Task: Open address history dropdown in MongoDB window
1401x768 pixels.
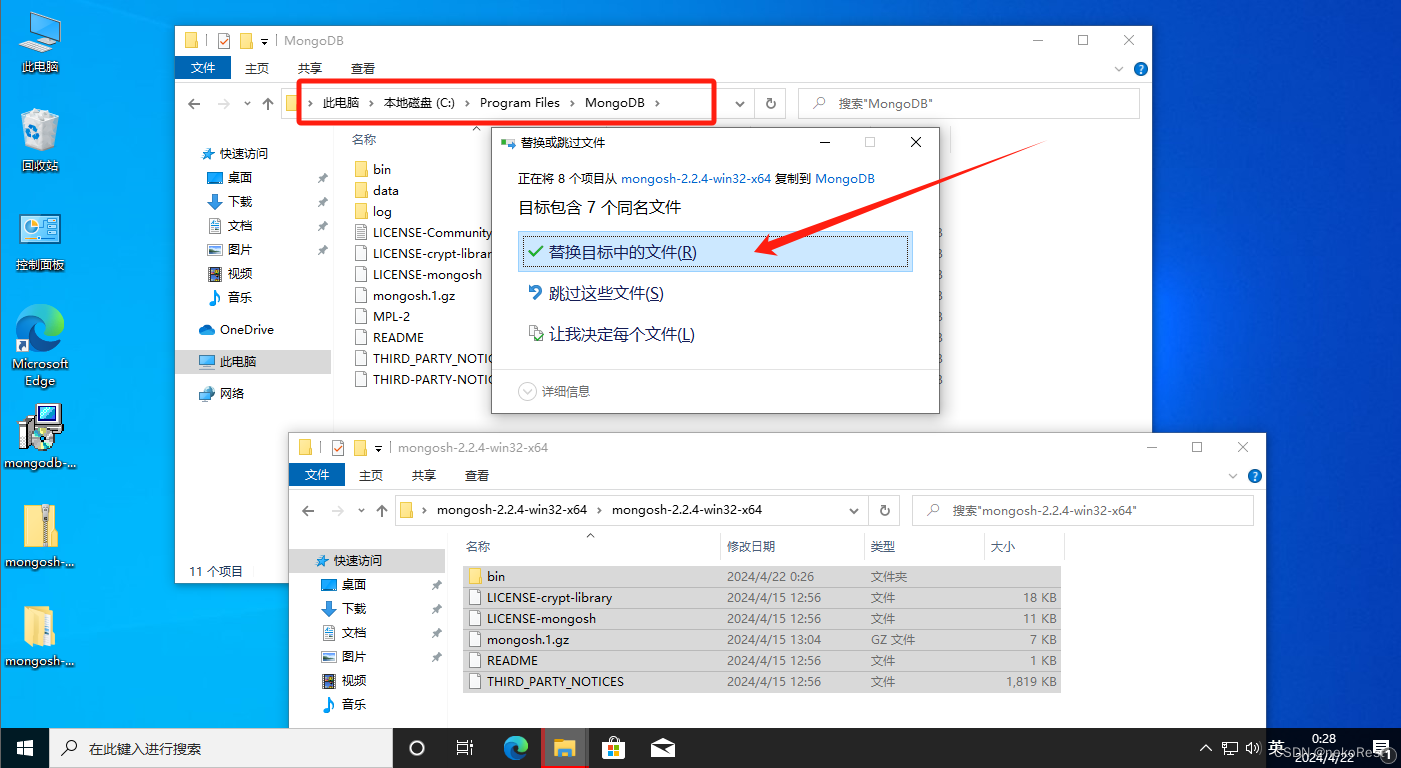Action: pos(740,103)
